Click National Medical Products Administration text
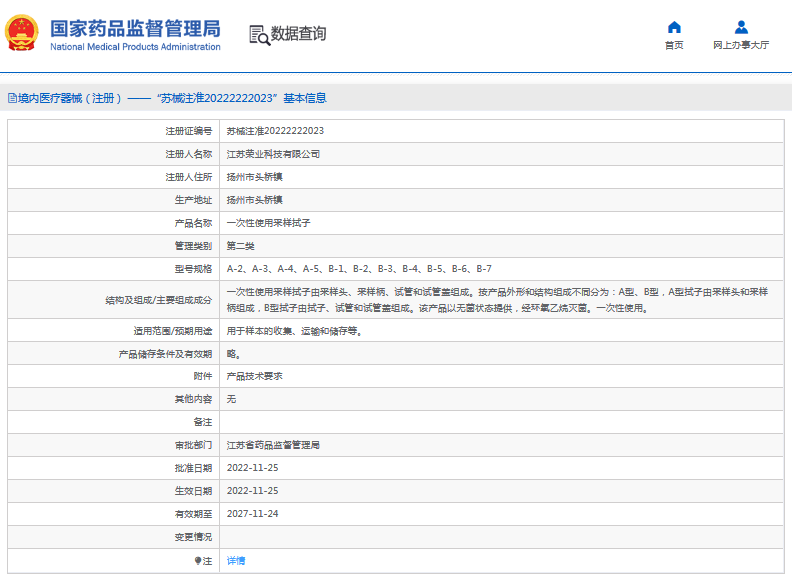792x577 pixels. point(135,47)
